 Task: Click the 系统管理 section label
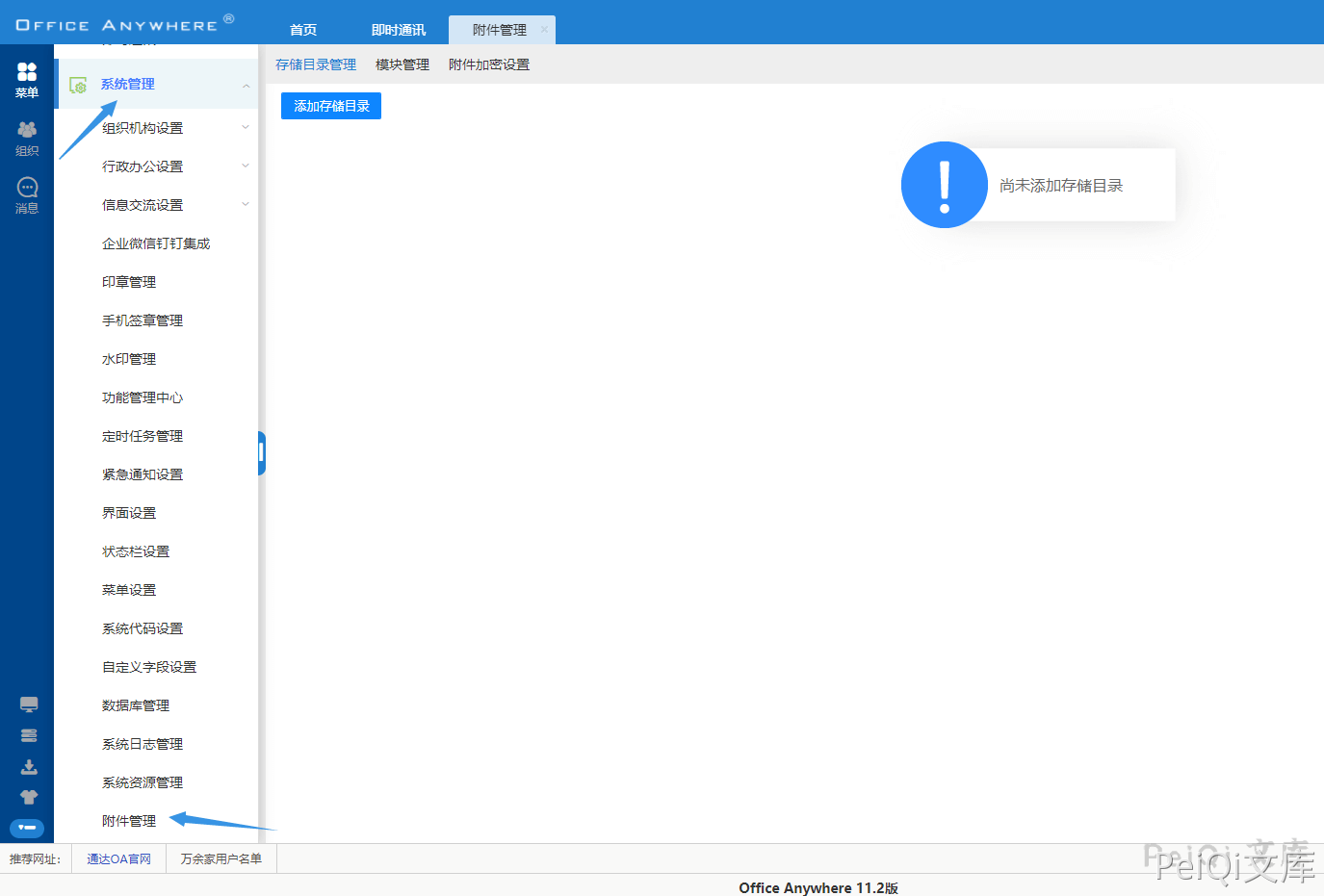pyautogui.click(x=128, y=84)
